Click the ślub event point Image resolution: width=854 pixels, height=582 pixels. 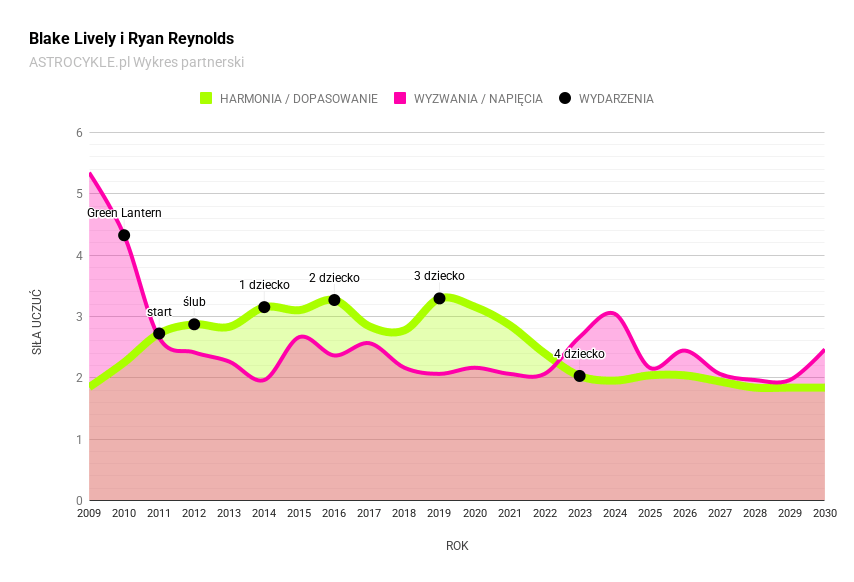click(x=194, y=324)
